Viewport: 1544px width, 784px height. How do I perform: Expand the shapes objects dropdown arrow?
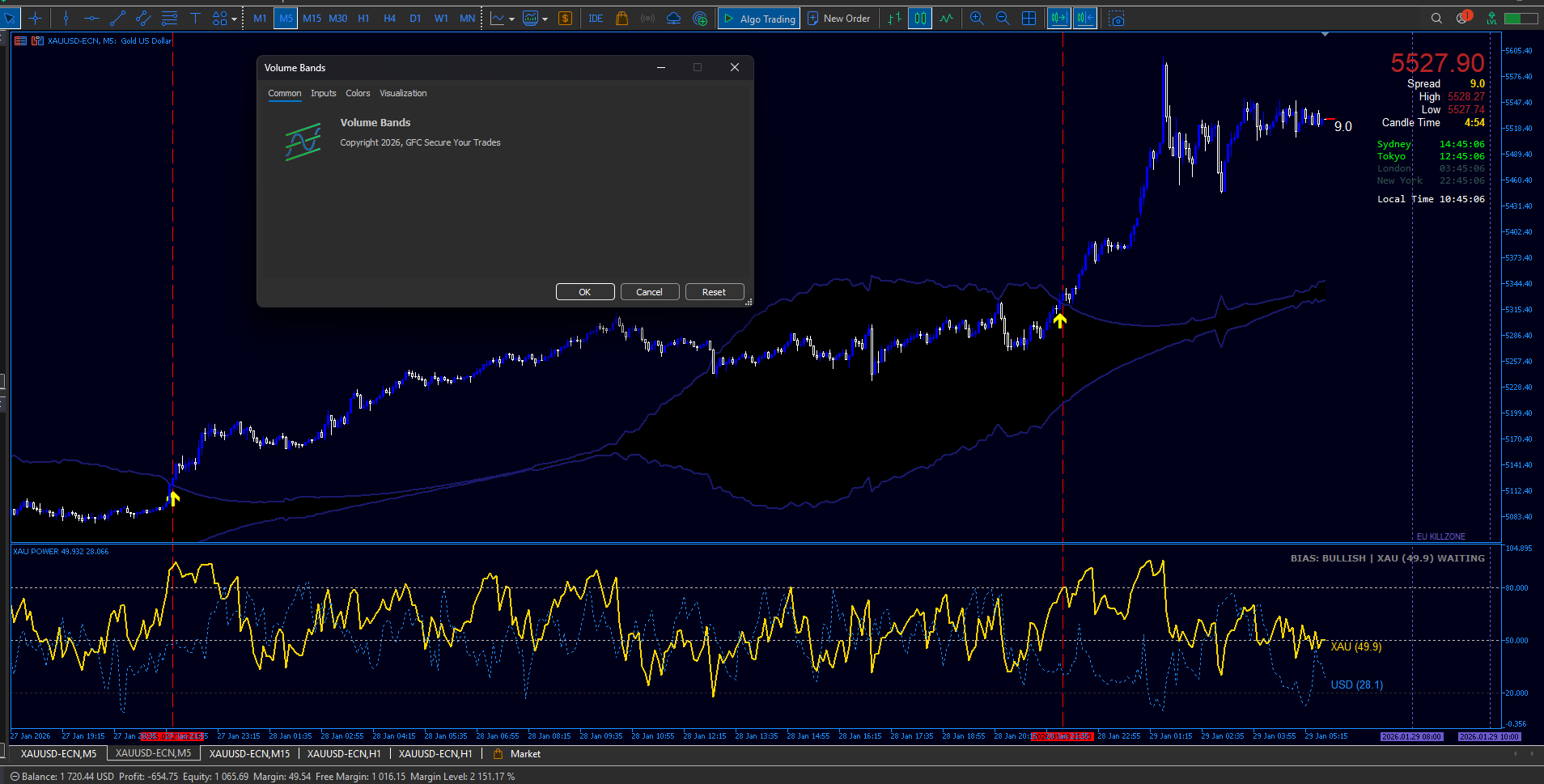234,19
